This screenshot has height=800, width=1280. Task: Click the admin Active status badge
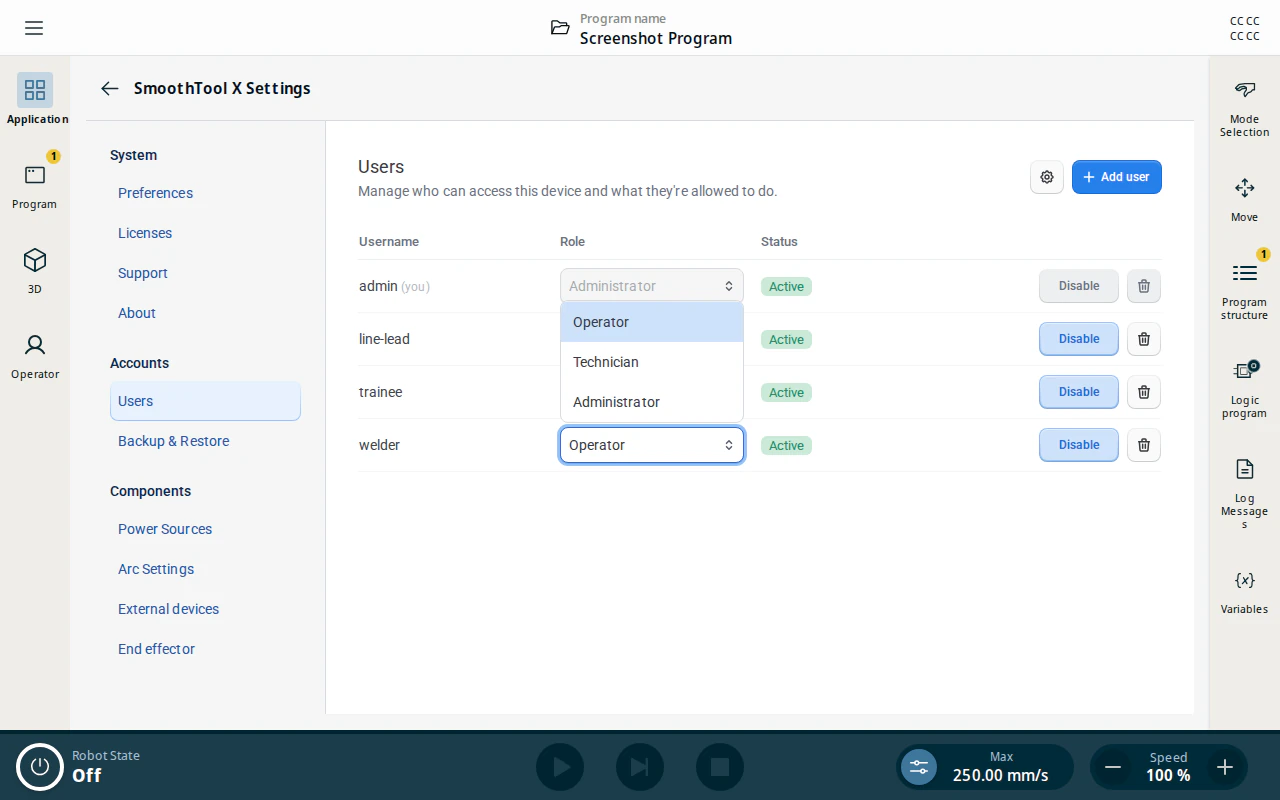786,286
